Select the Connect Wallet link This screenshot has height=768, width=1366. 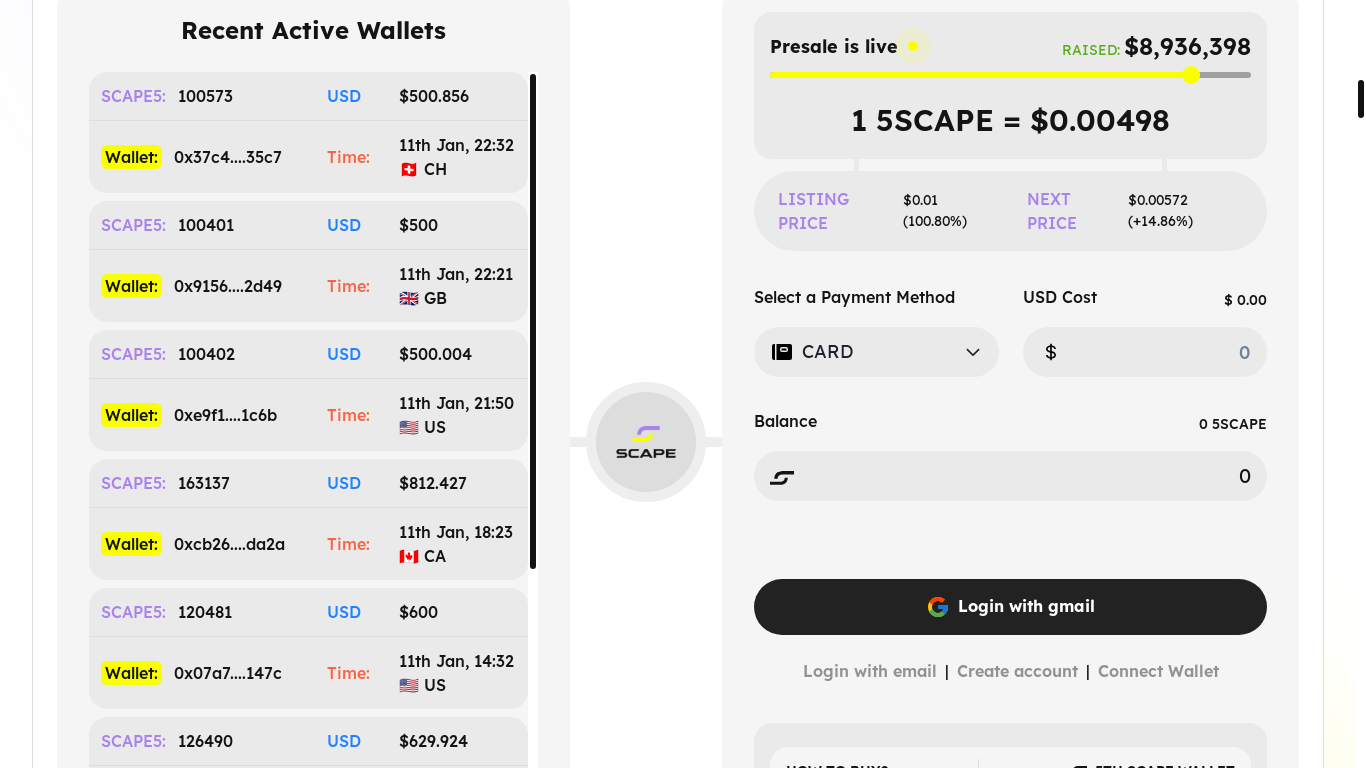1158,671
